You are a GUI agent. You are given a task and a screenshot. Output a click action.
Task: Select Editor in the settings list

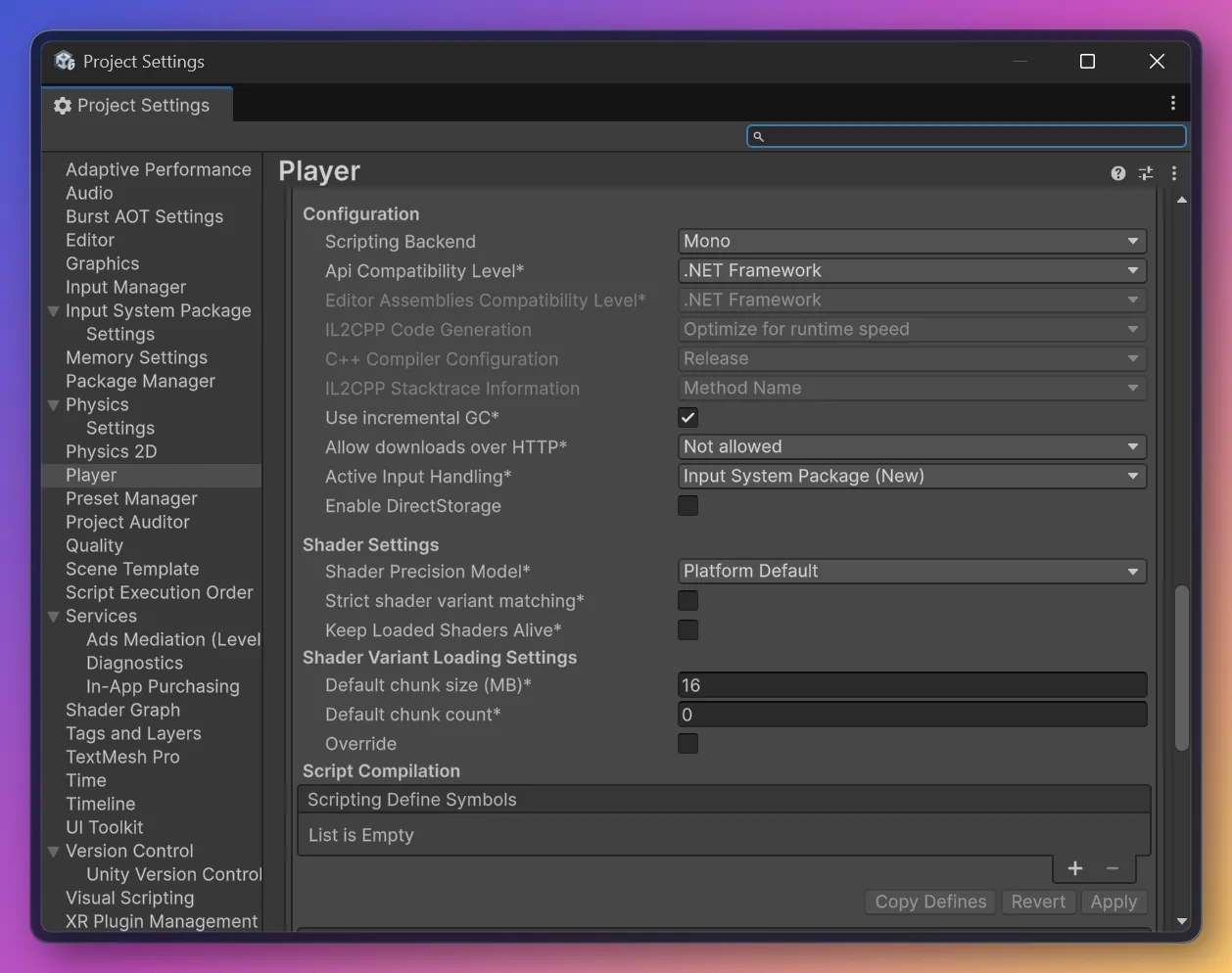[x=90, y=240]
